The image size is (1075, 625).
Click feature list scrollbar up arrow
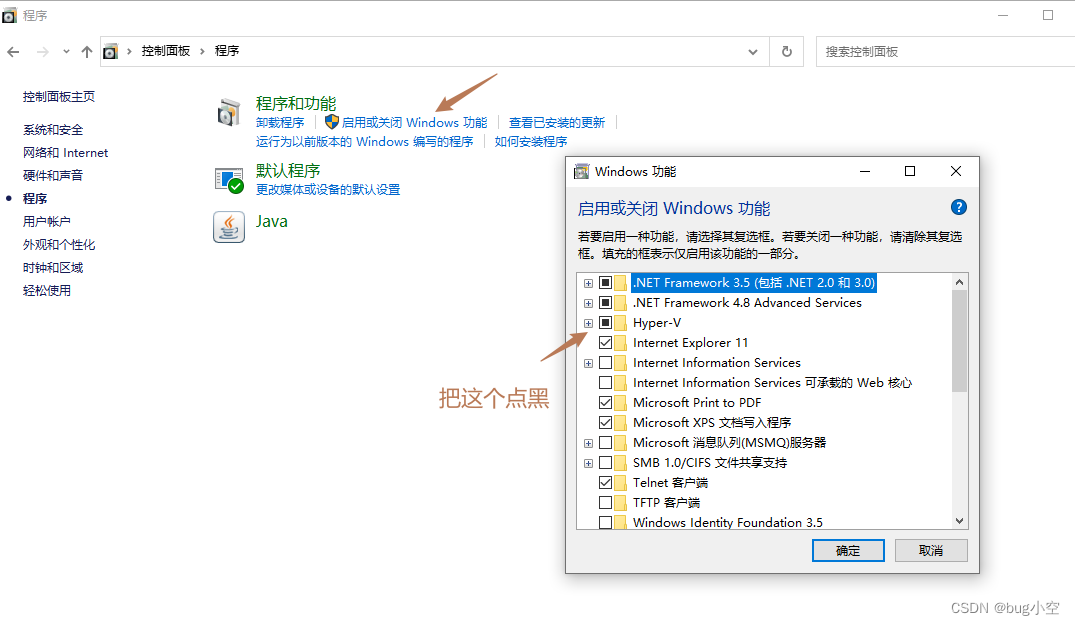(959, 282)
